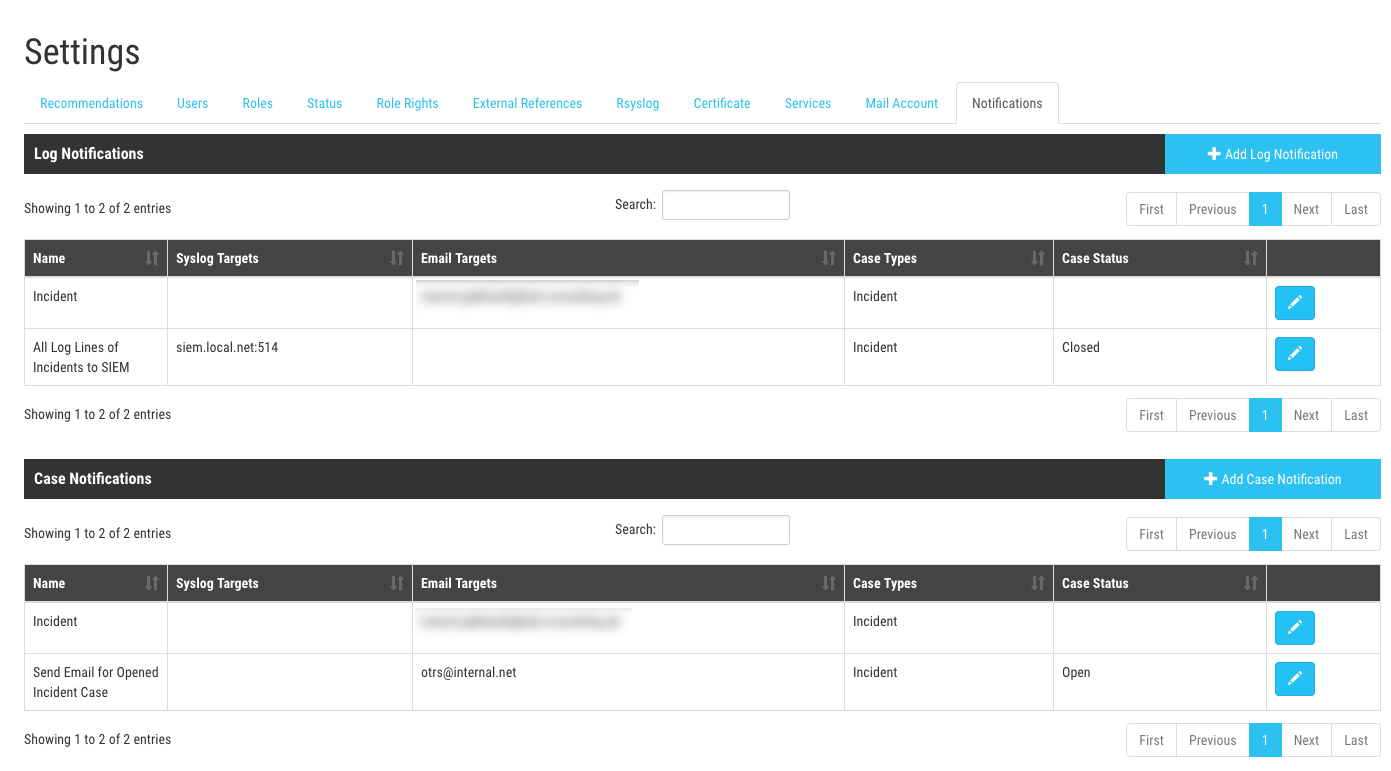Click Add Log Notification button
This screenshot has height=771, width=1391.
coord(1272,154)
